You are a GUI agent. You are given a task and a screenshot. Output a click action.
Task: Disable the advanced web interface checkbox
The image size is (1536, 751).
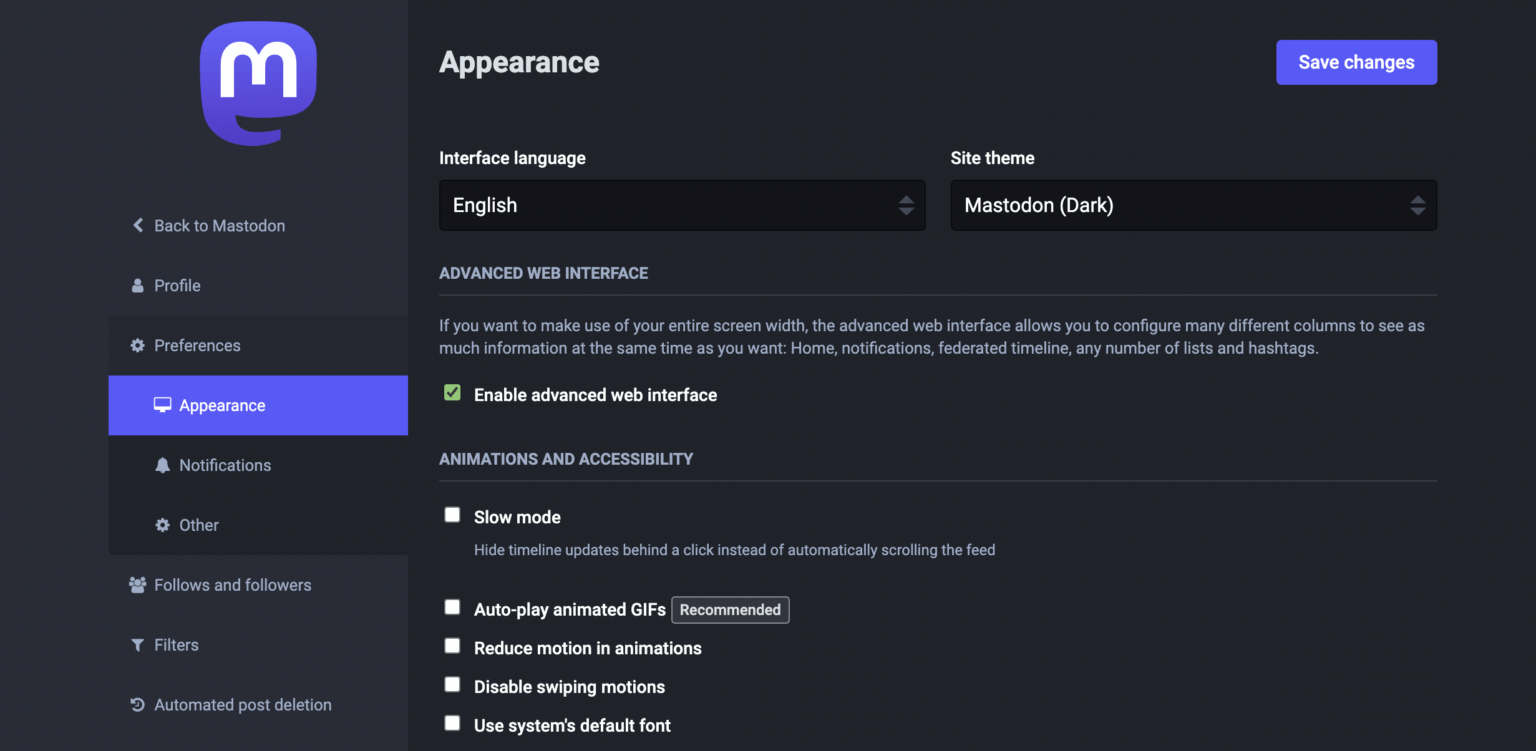pos(452,393)
